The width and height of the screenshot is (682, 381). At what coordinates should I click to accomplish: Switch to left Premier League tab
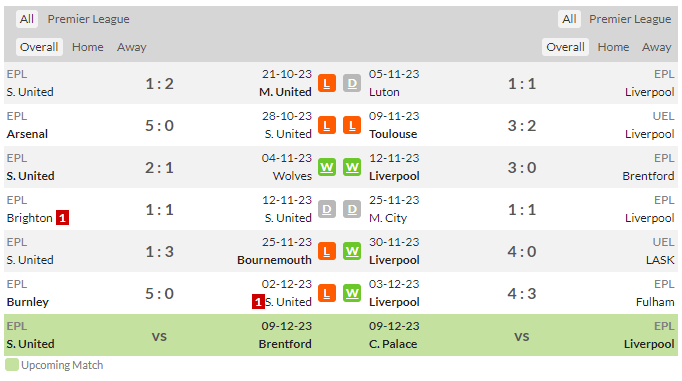coord(88,19)
